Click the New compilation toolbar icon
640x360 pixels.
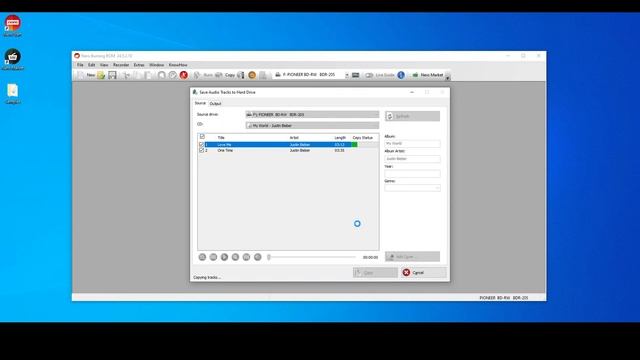(86, 75)
